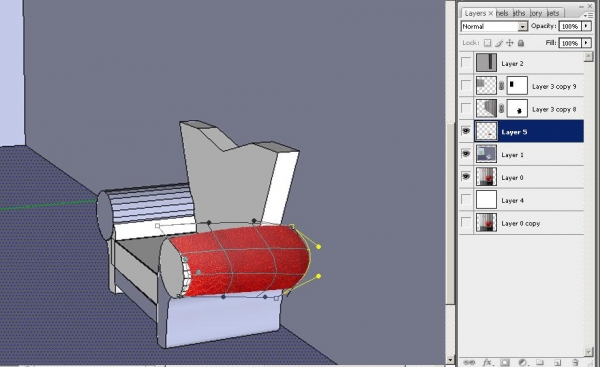Click the link icon on Layer 3 copy 8

pyautogui.click(x=501, y=109)
